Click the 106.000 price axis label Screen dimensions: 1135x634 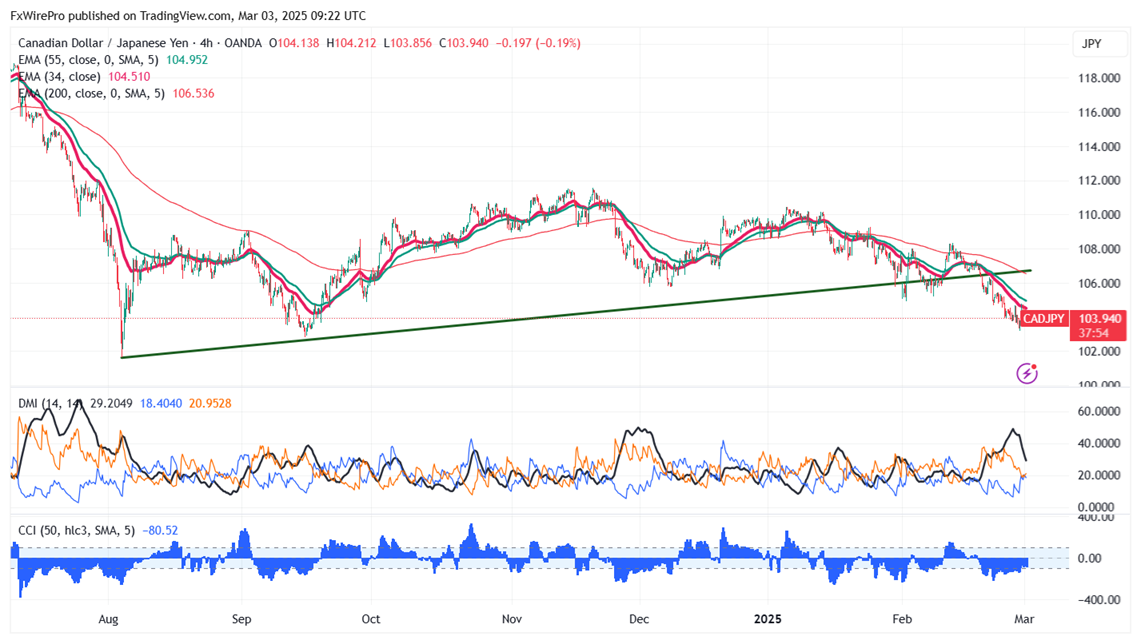[x=1100, y=283]
